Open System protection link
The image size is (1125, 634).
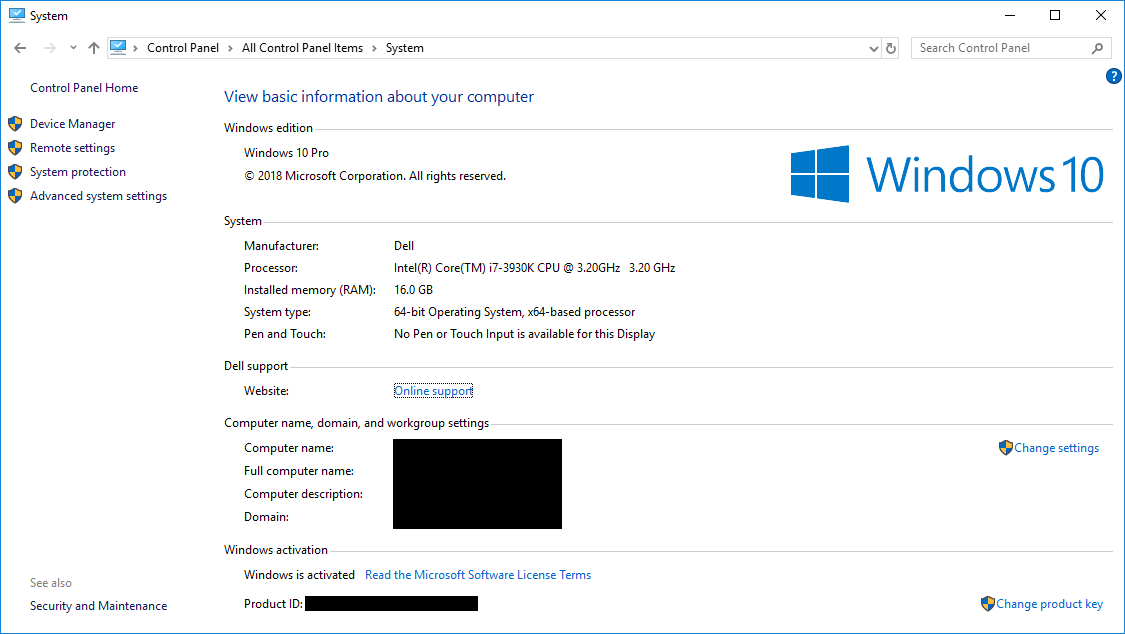tap(77, 172)
